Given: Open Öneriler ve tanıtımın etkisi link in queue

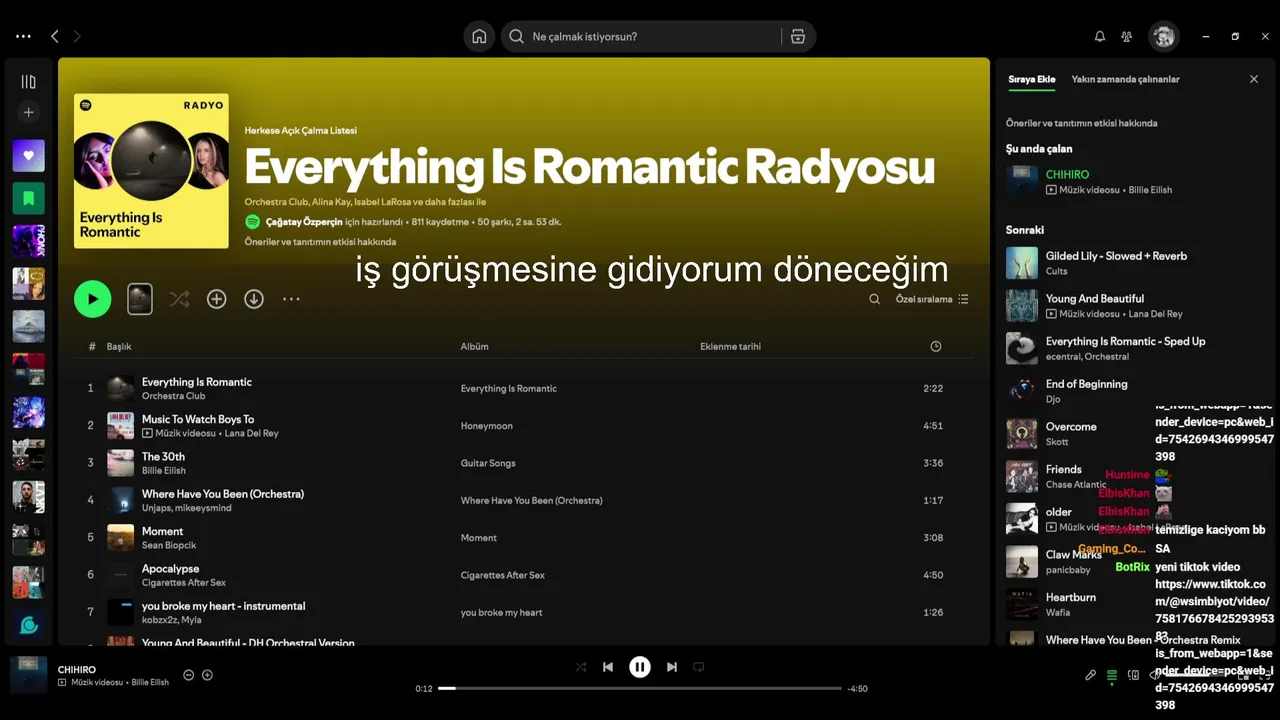Looking at the screenshot, I should [1081, 123].
